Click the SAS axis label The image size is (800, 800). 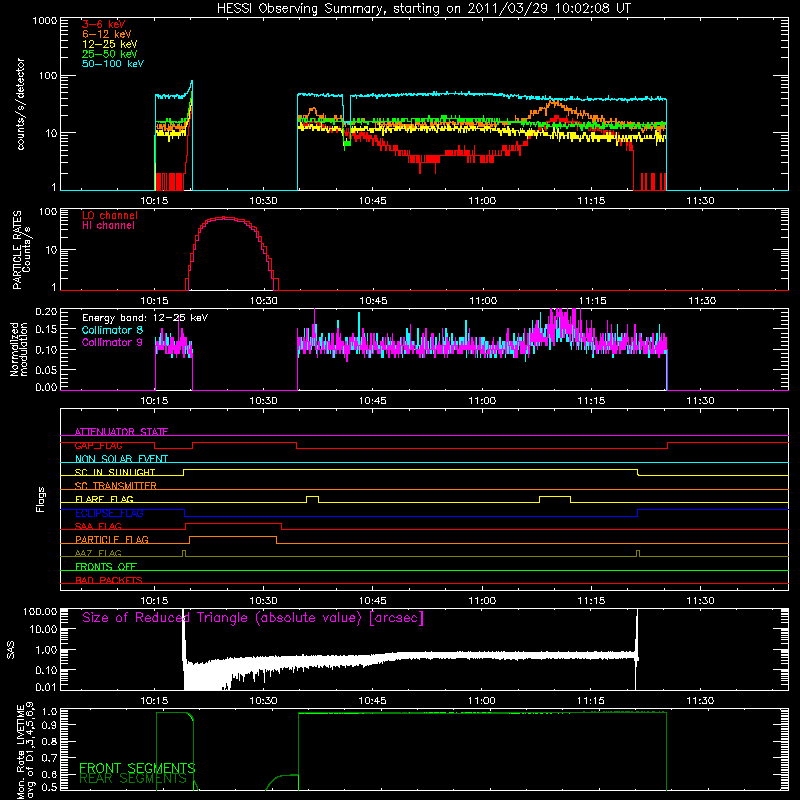coord(11,649)
